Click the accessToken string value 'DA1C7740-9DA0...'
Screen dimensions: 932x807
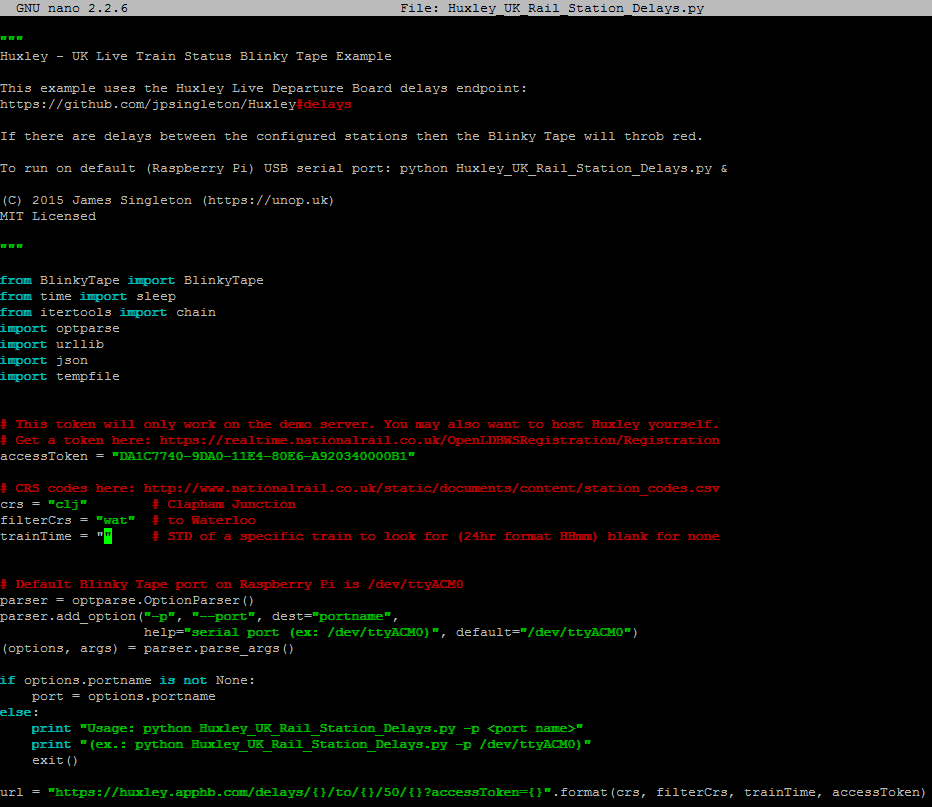coord(263,457)
